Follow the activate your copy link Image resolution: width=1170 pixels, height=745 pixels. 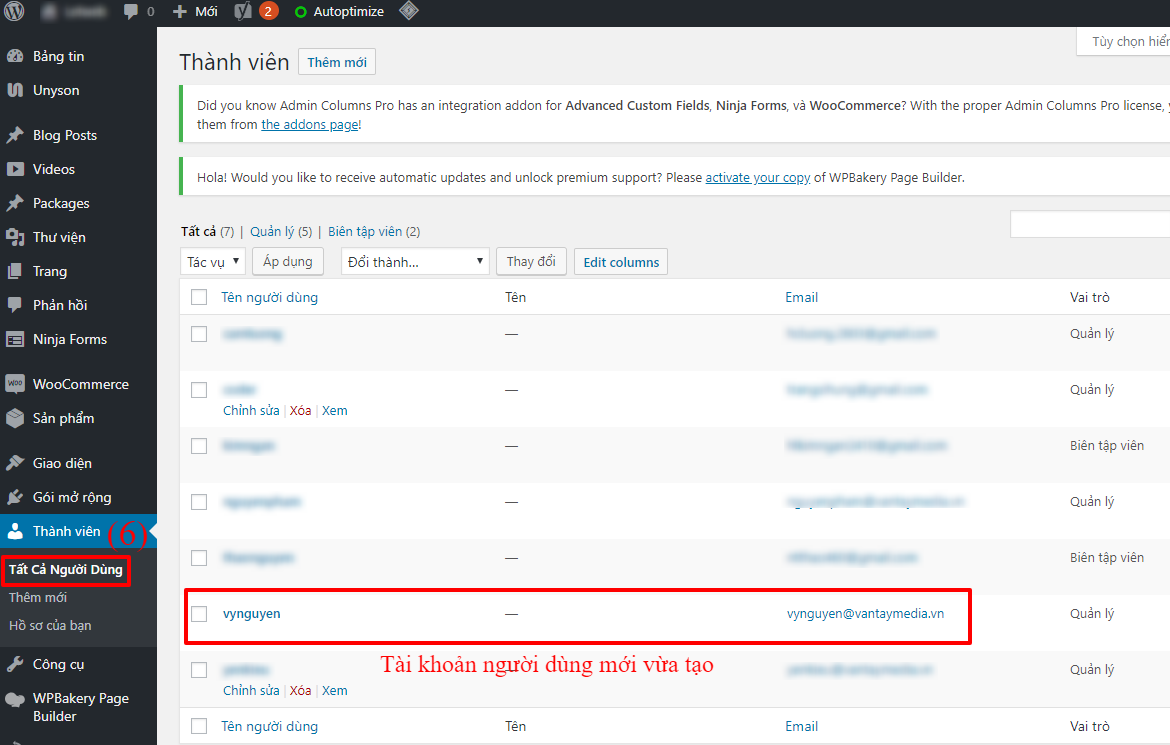[757, 178]
